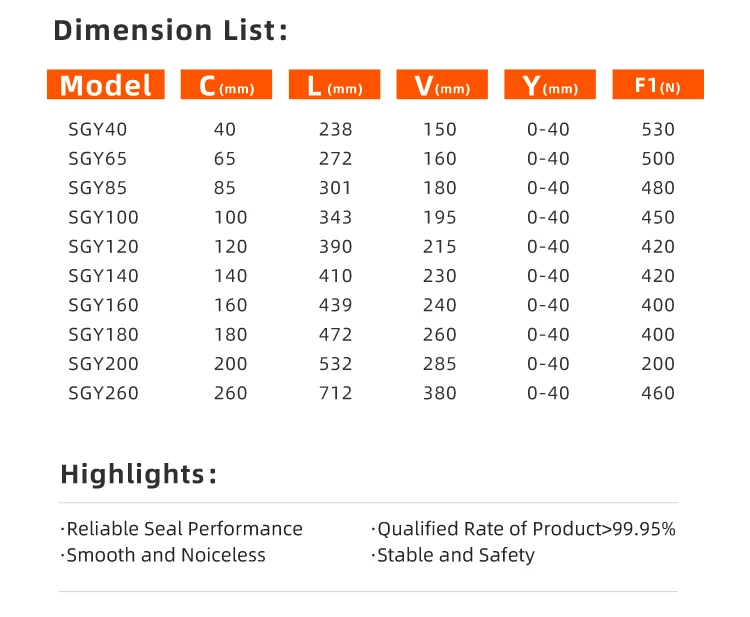Select the Highlights section heading
750x617 pixels.
(x=139, y=474)
